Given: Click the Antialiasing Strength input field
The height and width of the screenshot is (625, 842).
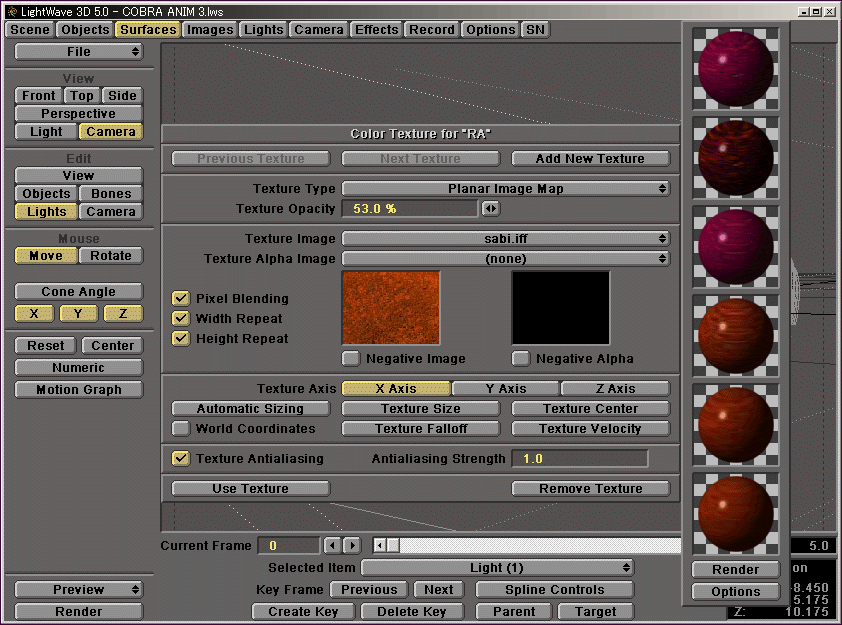Looking at the screenshot, I should 579,459.
